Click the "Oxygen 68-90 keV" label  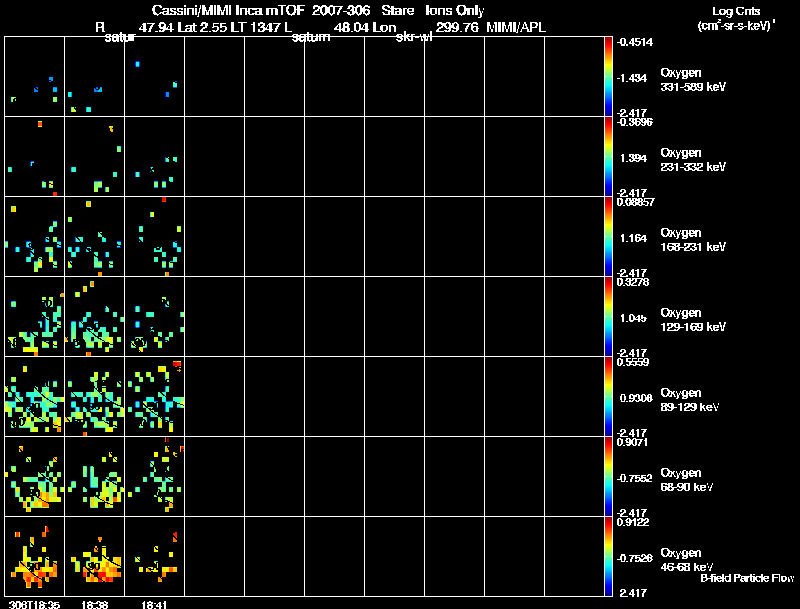pyautogui.click(x=687, y=480)
